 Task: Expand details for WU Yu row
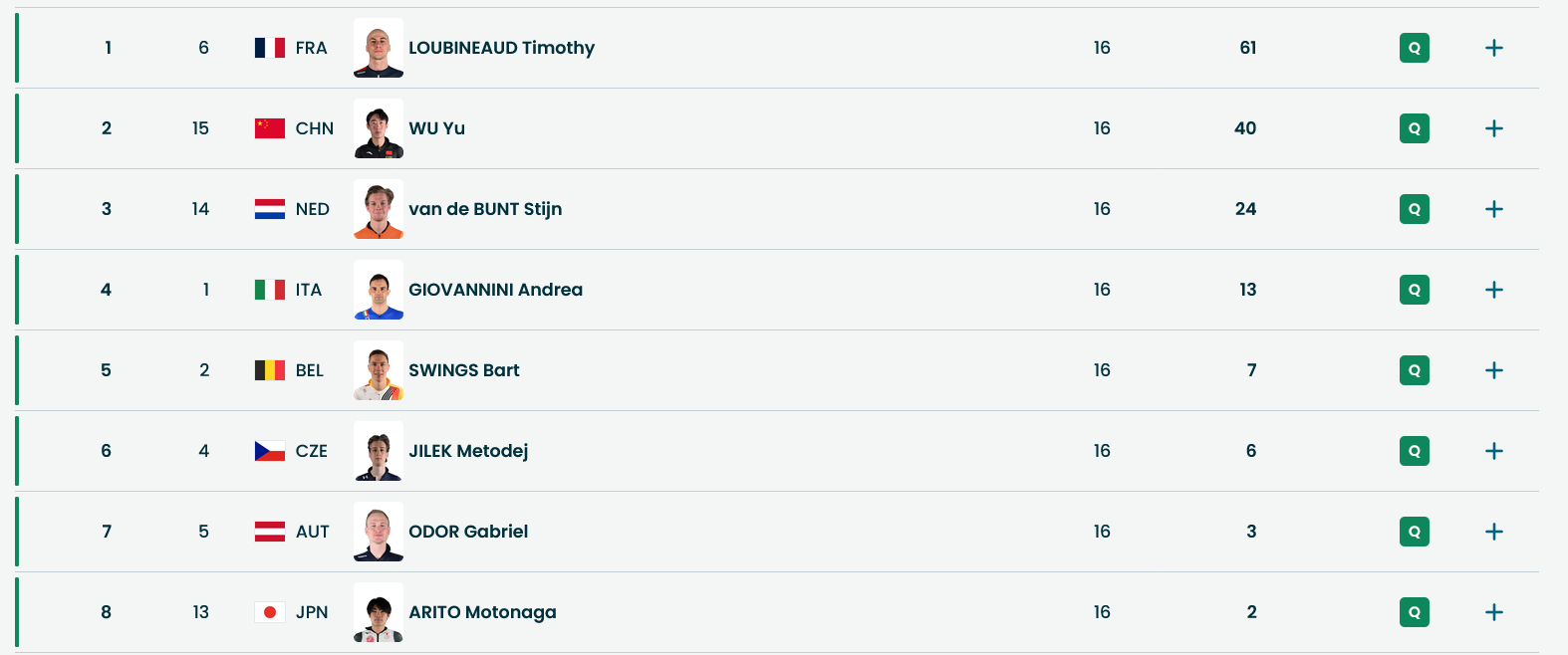1493,128
